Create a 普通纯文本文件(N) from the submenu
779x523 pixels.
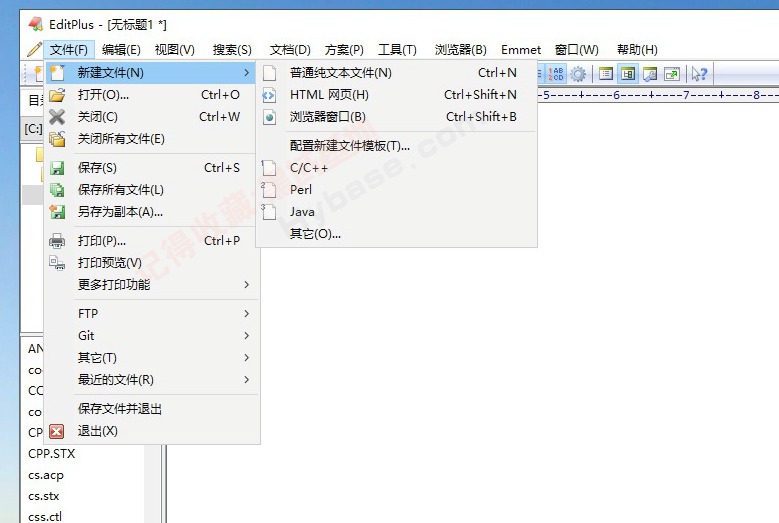396,73
